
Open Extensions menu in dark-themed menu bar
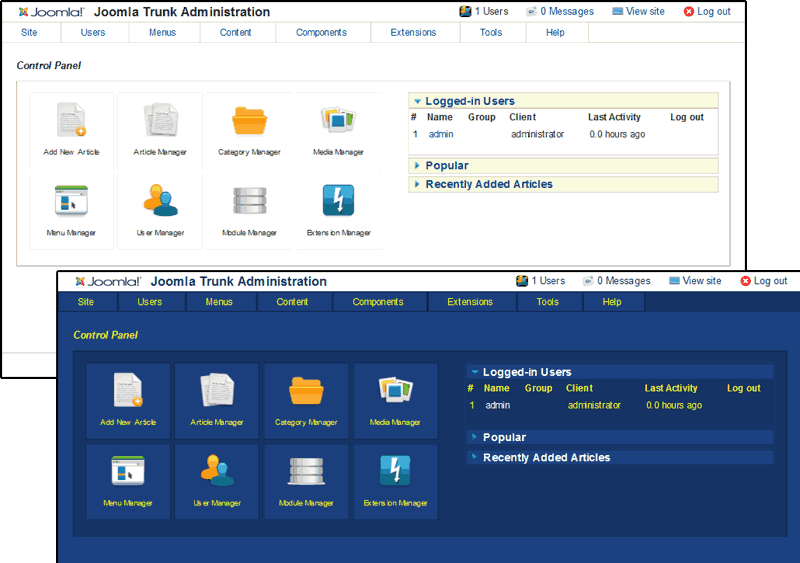pyautogui.click(x=470, y=302)
